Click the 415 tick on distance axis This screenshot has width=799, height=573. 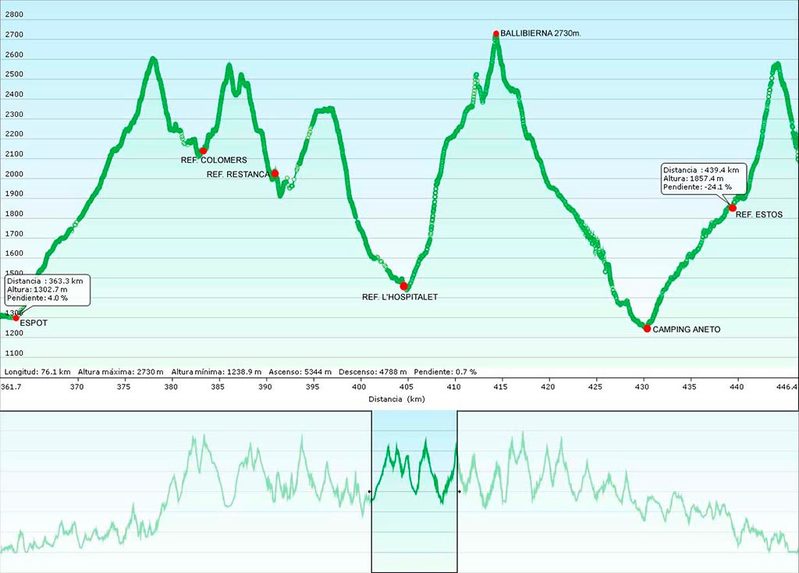click(x=500, y=386)
